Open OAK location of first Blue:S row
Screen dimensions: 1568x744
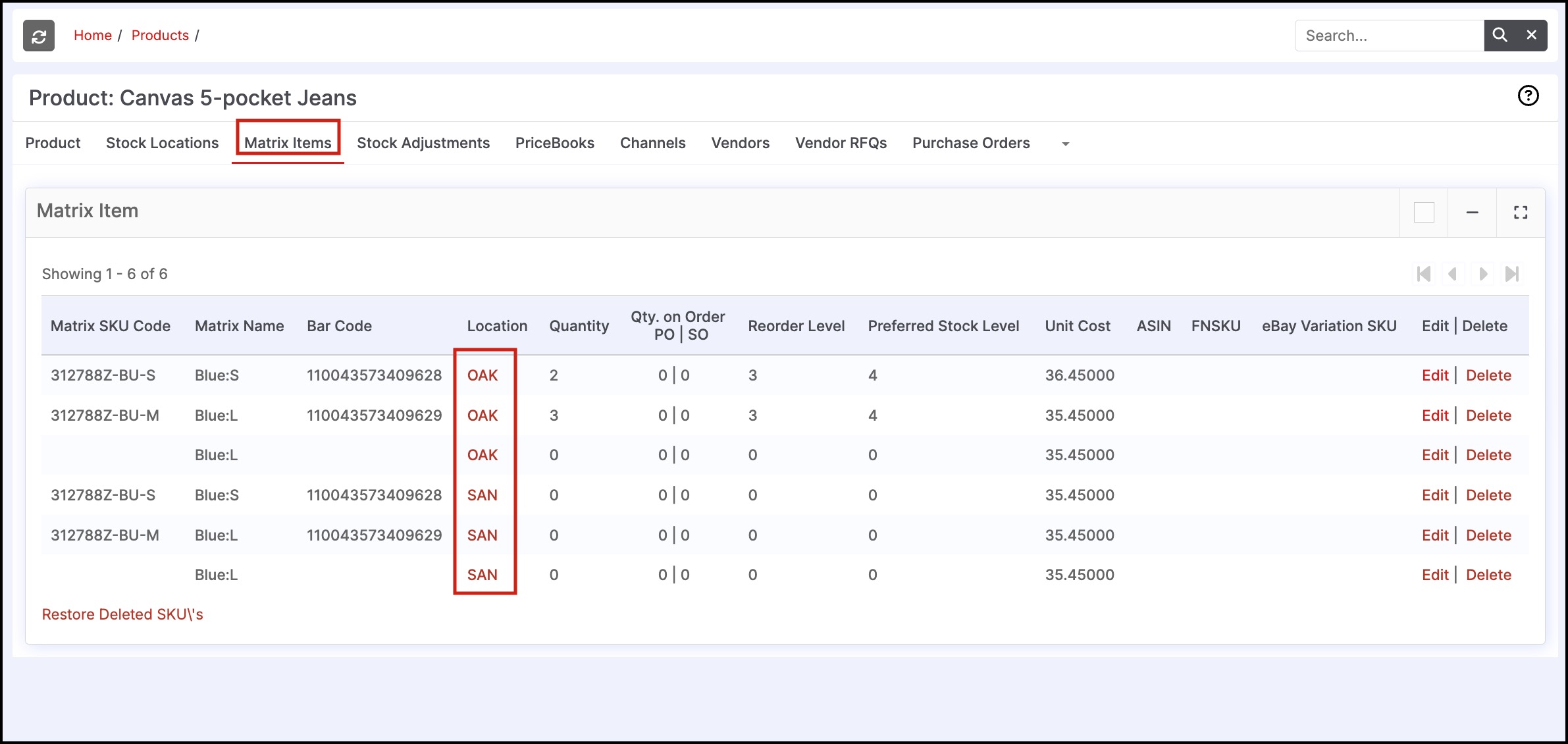point(483,375)
